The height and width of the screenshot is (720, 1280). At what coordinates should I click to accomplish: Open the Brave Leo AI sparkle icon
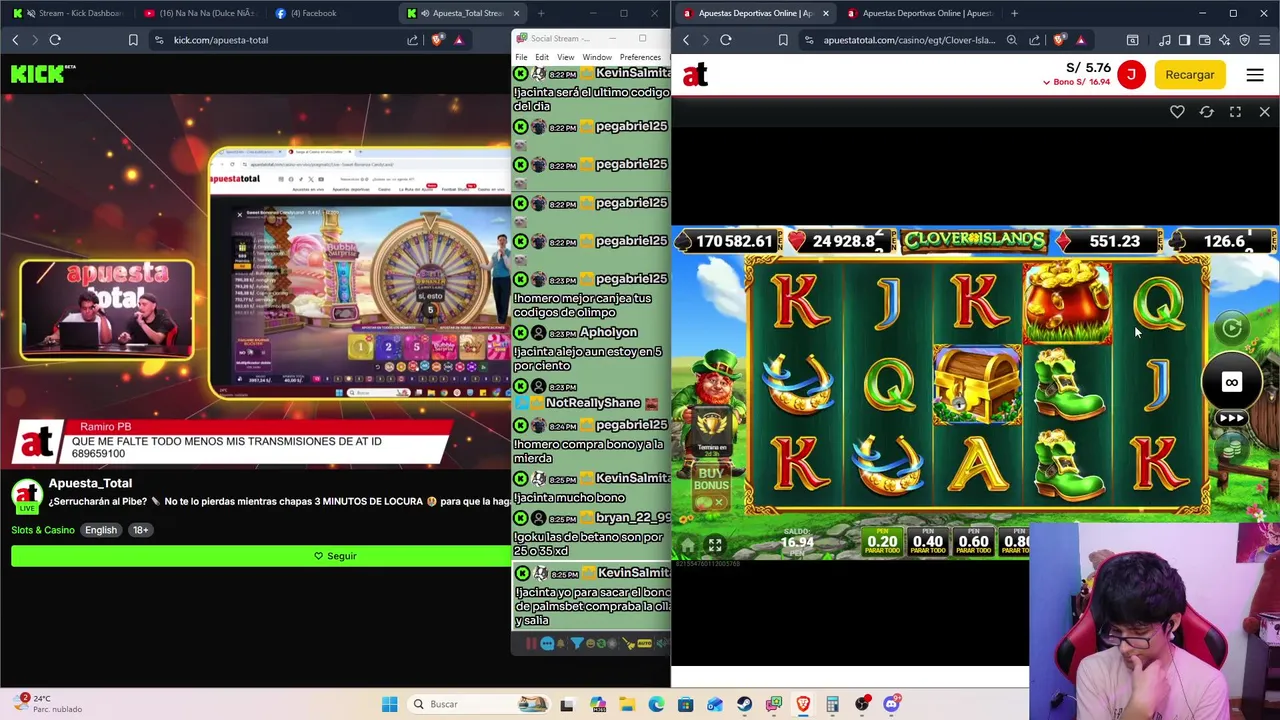click(x=1225, y=40)
